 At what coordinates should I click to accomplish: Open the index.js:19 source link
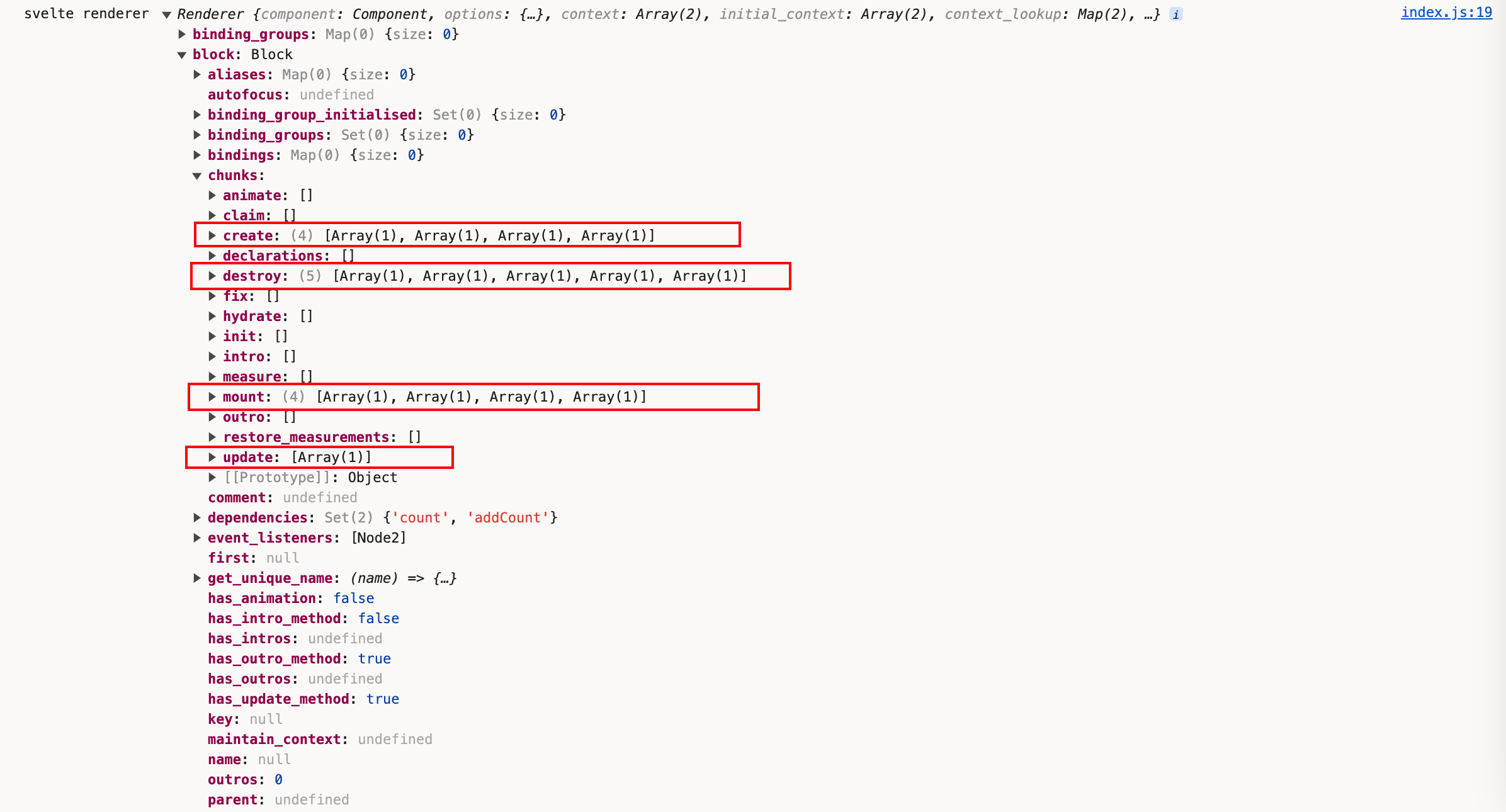pos(1446,13)
